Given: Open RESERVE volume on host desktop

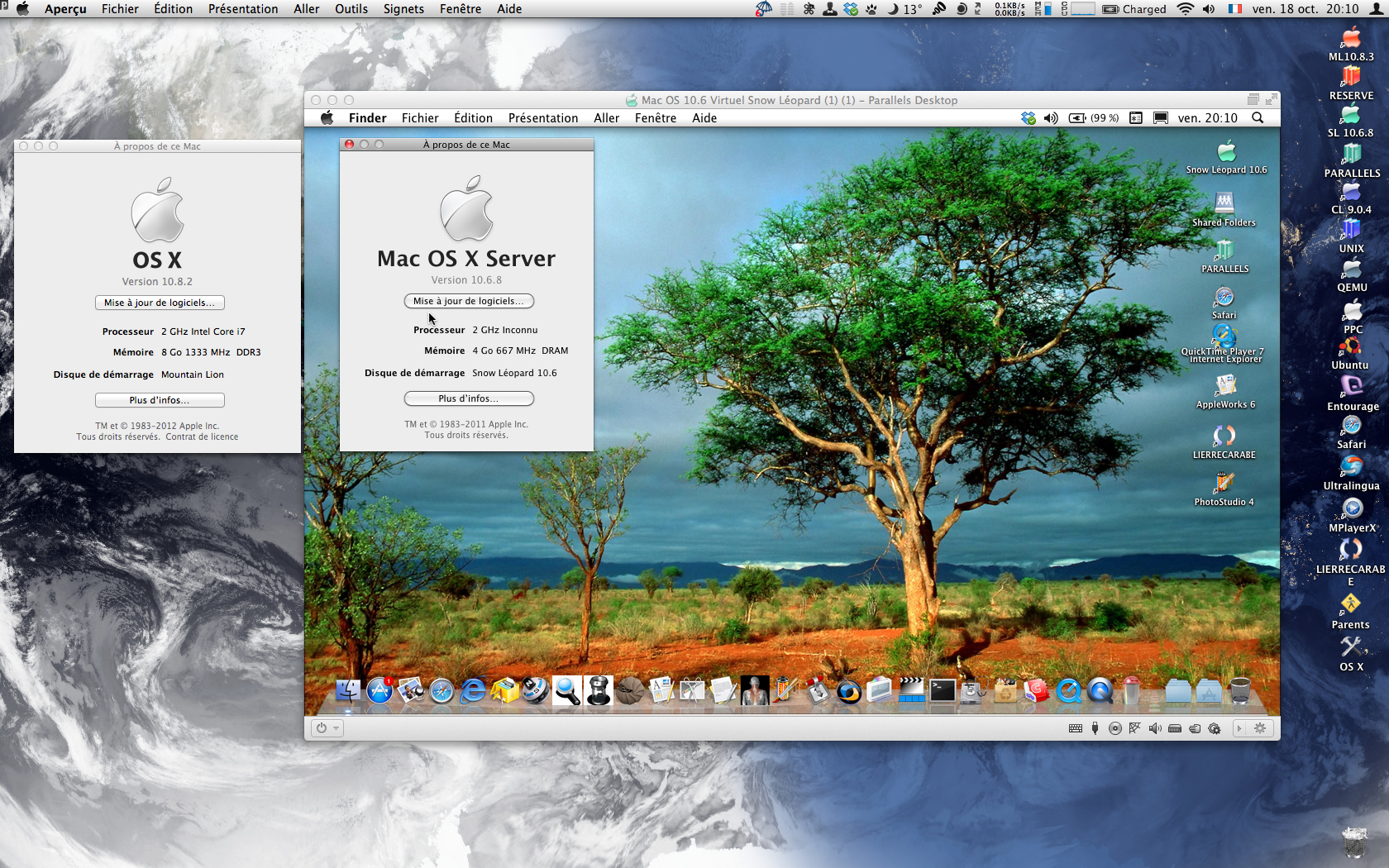Looking at the screenshot, I should [x=1351, y=83].
